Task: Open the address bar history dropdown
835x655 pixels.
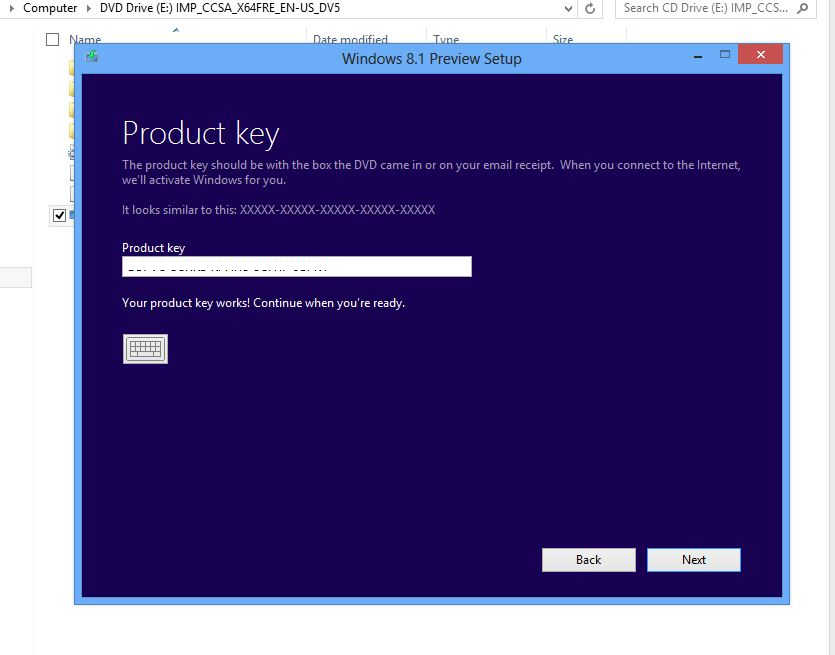Action: [568, 9]
